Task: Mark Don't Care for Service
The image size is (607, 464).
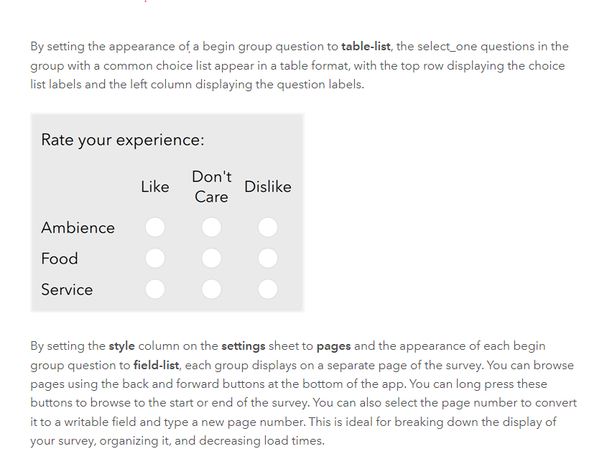Action: coord(211,290)
